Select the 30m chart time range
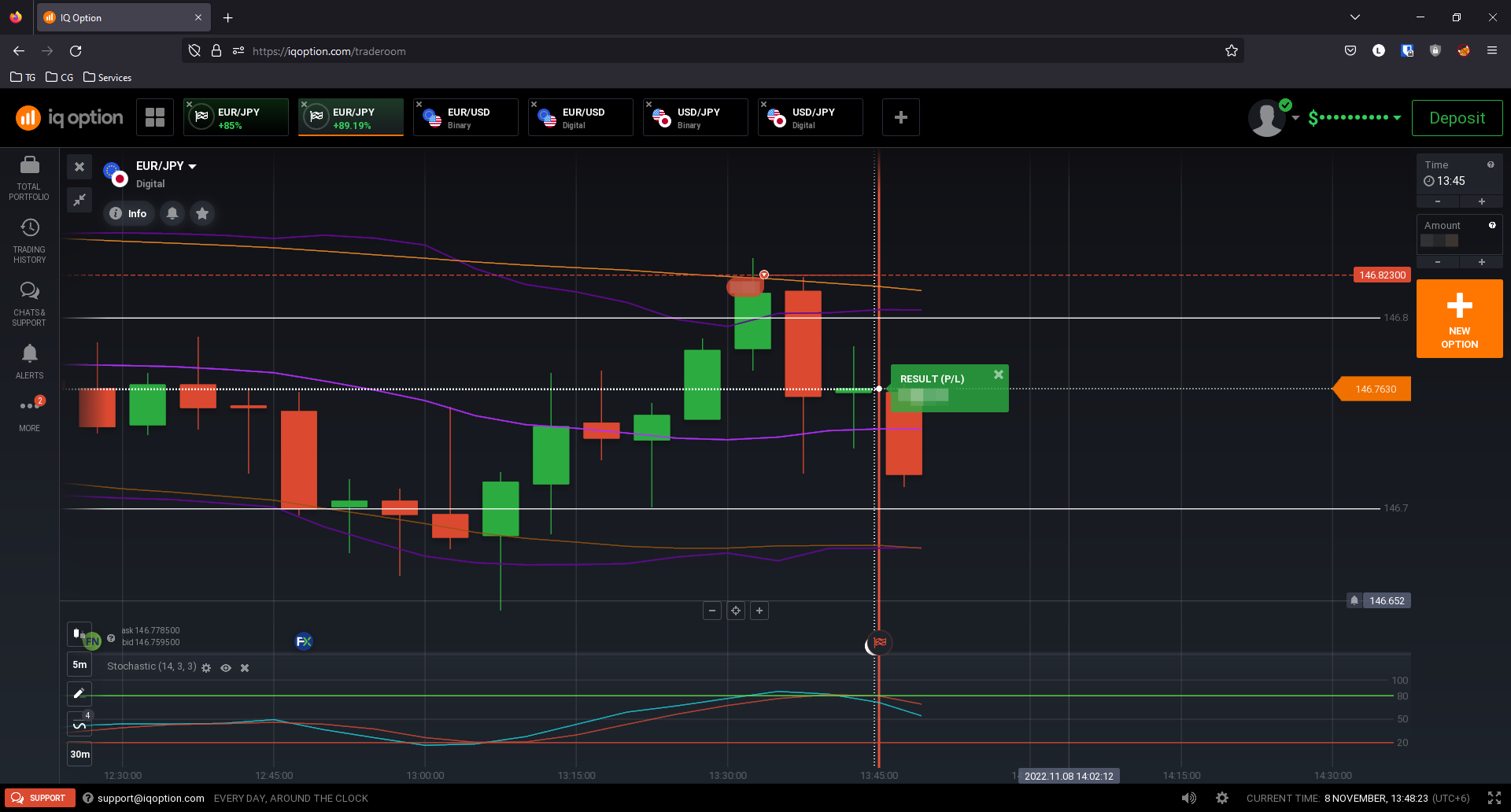Image resolution: width=1511 pixels, height=812 pixels. (x=79, y=754)
